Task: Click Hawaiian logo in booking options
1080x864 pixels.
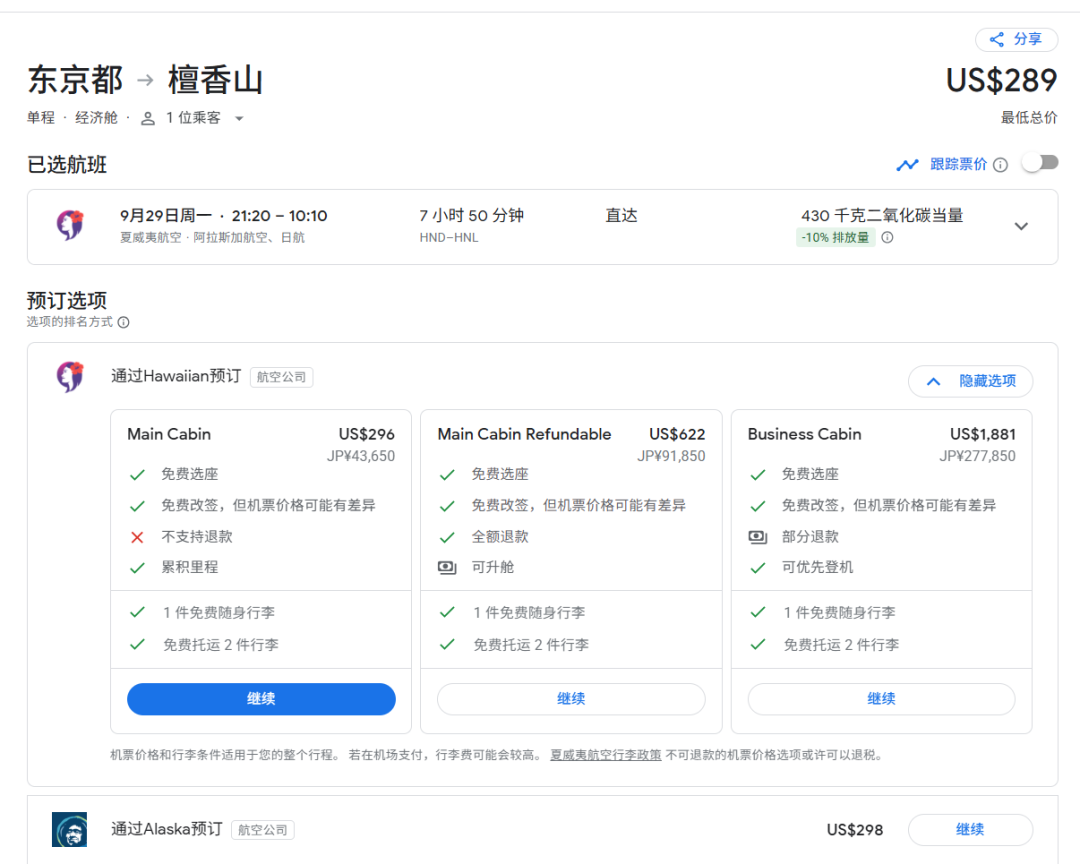Action: pos(70,377)
